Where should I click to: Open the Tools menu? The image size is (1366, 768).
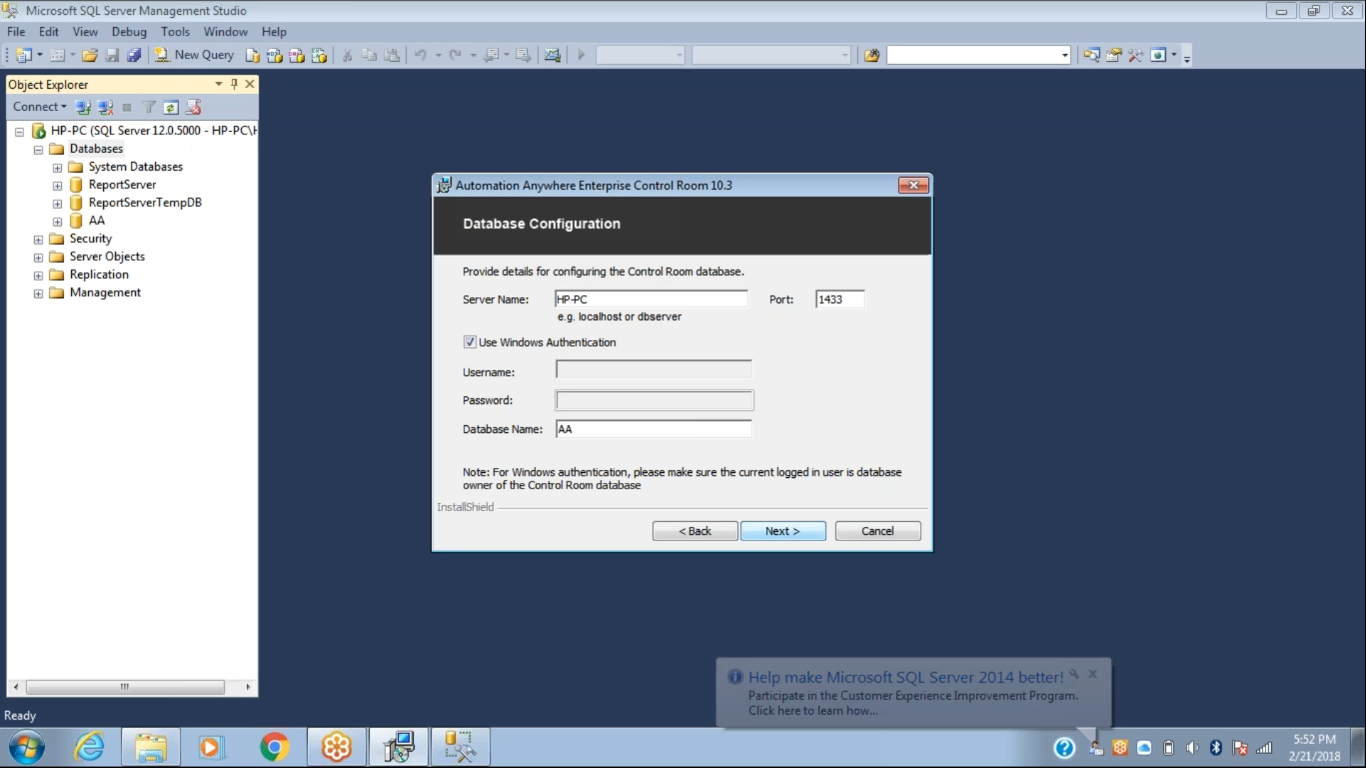coord(175,32)
